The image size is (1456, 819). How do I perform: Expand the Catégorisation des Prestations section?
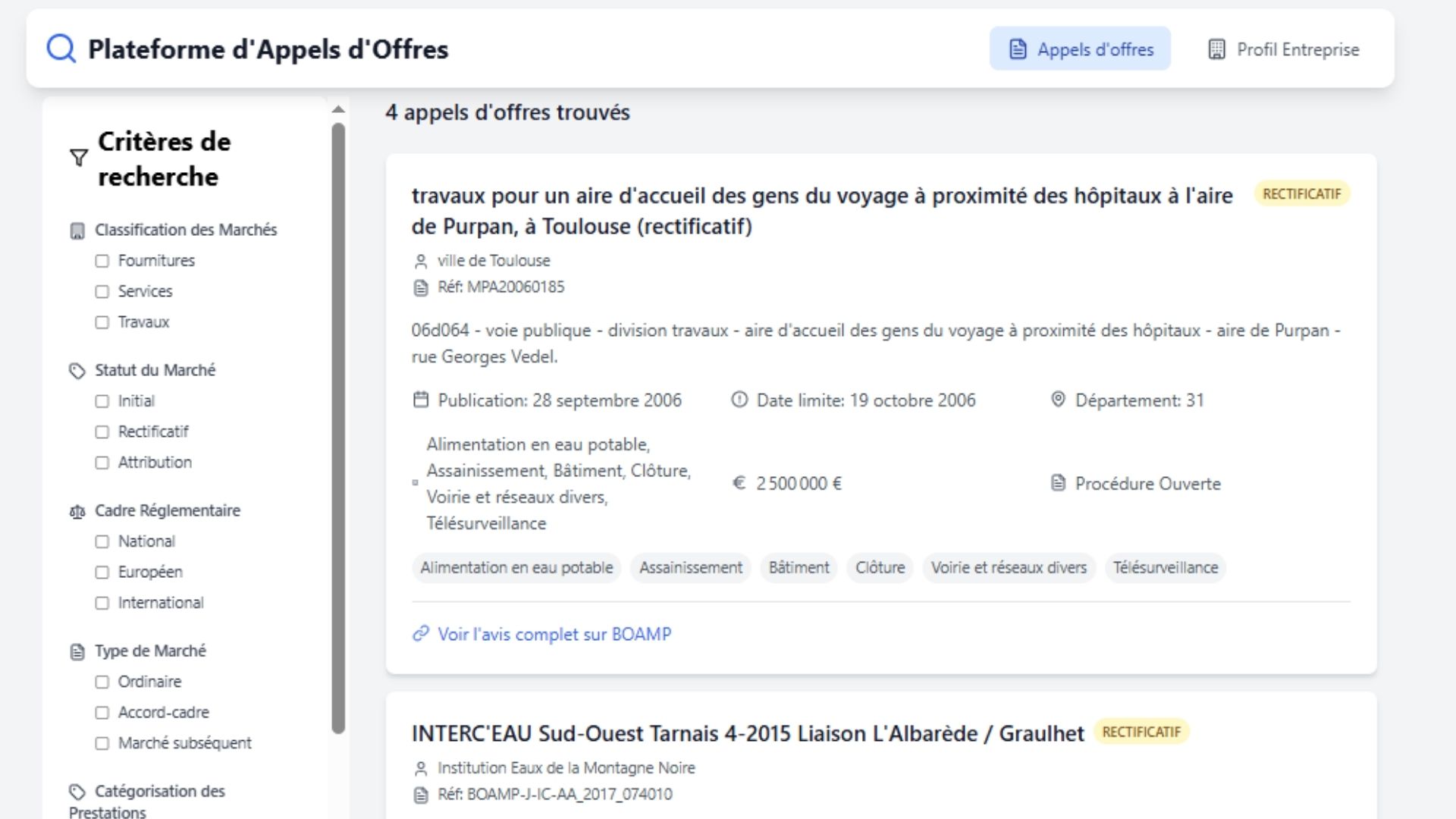pyautogui.click(x=159, y=792)
